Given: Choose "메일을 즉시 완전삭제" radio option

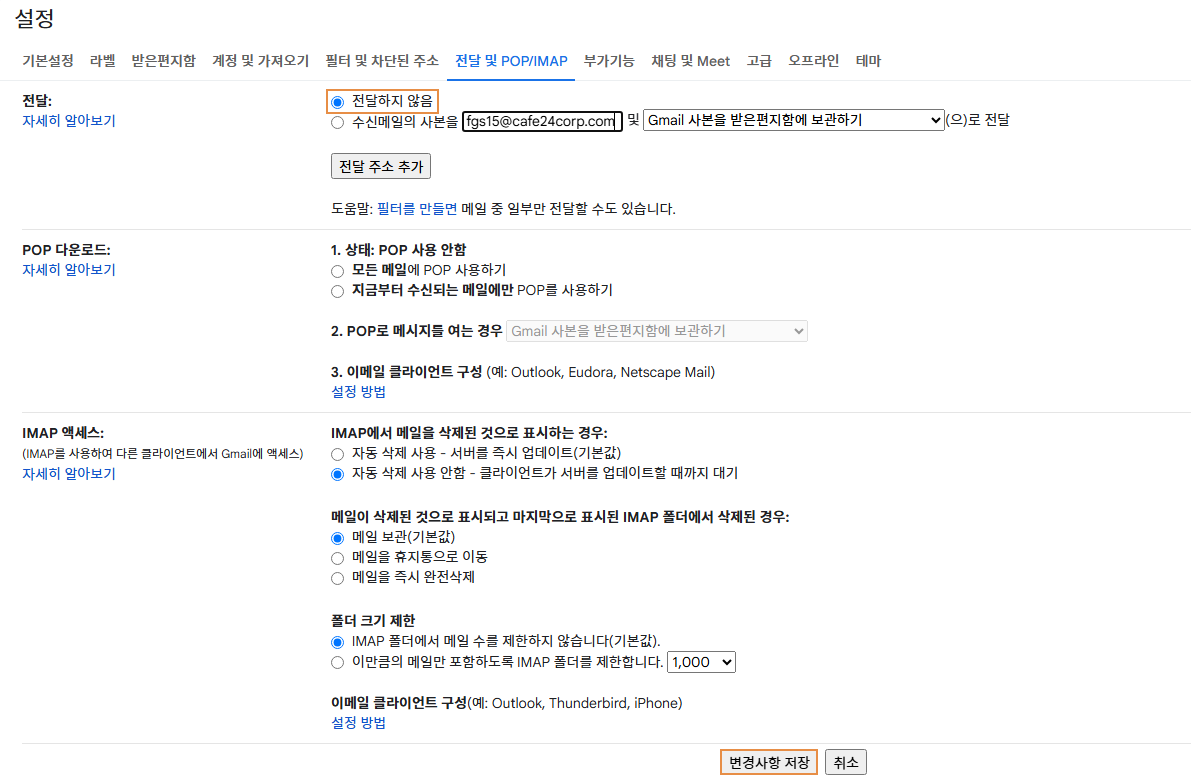Looking at the screenshot, I should click(x=337, y=577).
